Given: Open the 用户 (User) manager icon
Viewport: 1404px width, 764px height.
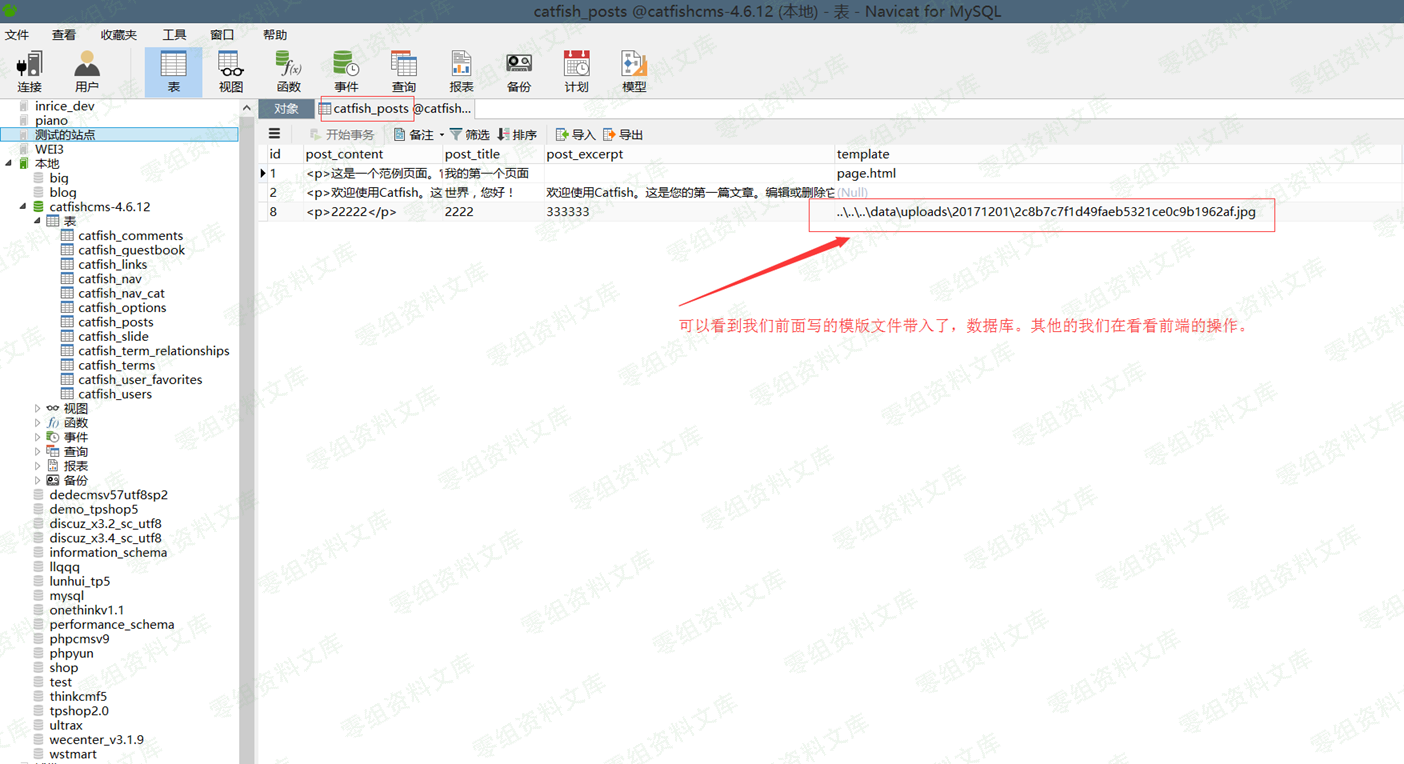Looking at the screenshot, I should (87, 72).
